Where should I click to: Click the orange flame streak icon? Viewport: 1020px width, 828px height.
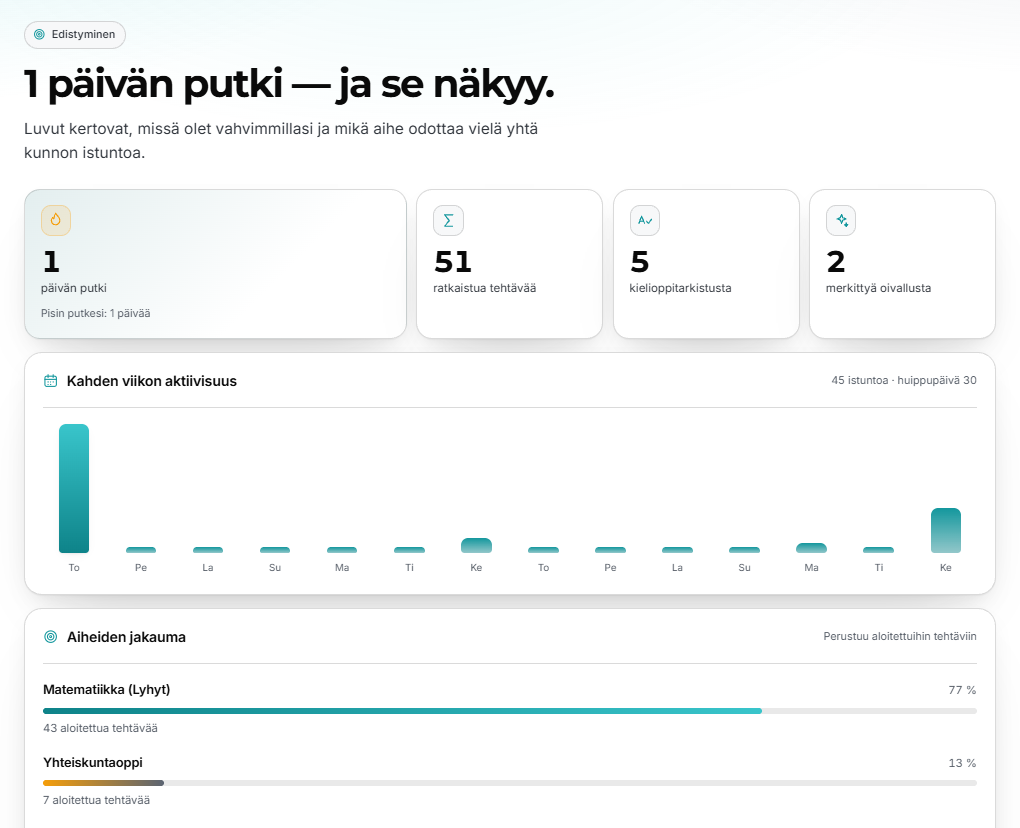coord(56,220)
